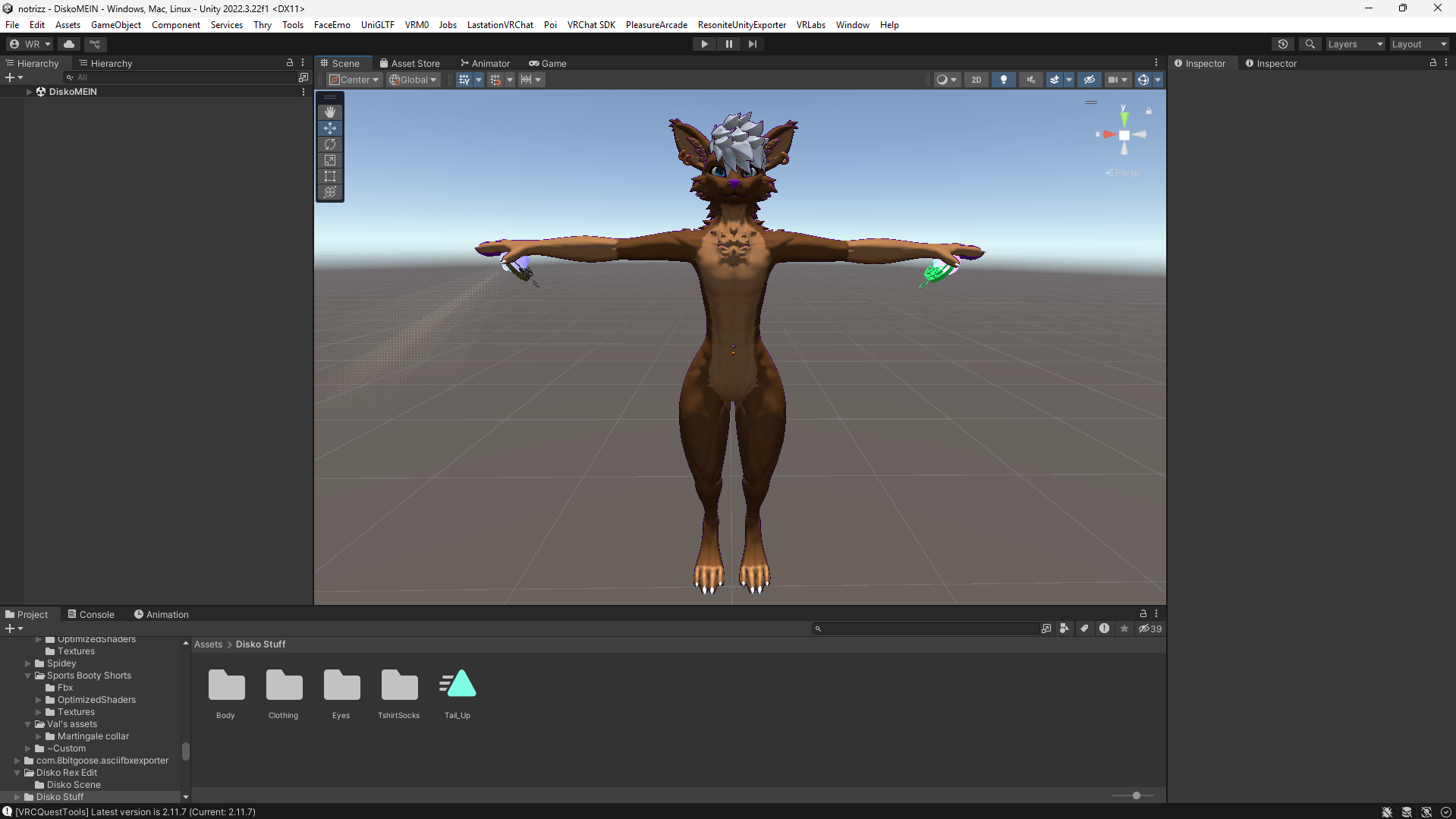Open the Layout dropdown

[1419, 44]
